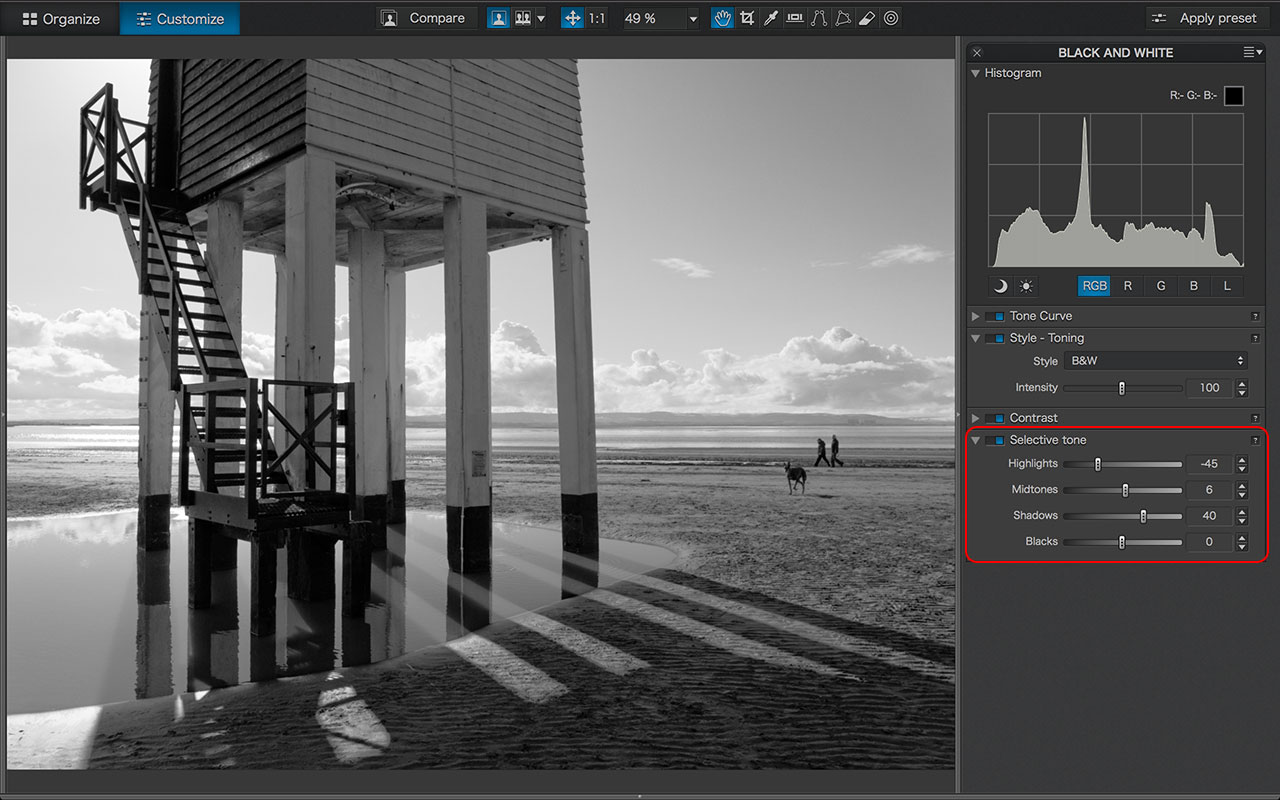The height and width of the screenshot is (800, 1280).
Task: Expand the Contrast section
Action: [976, 418]
